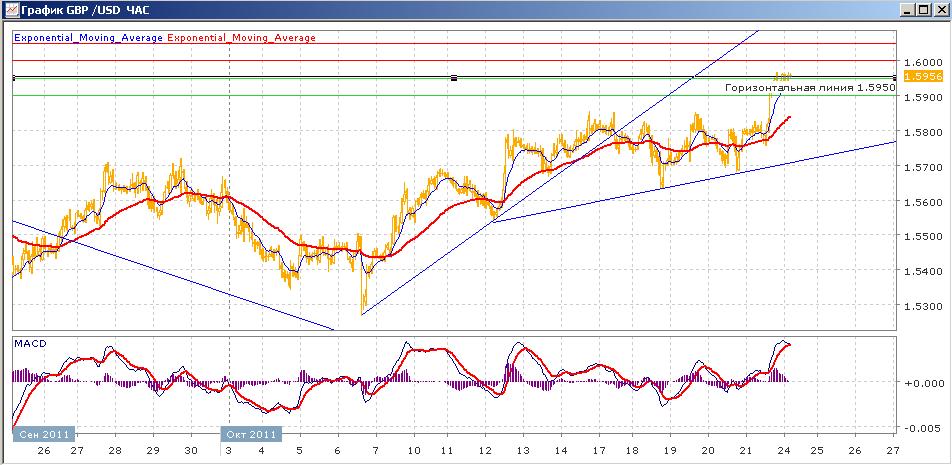Click the 'Окт 2011' month marker
Viewport: 952px width, 465px height.
[x=251, y=434]
